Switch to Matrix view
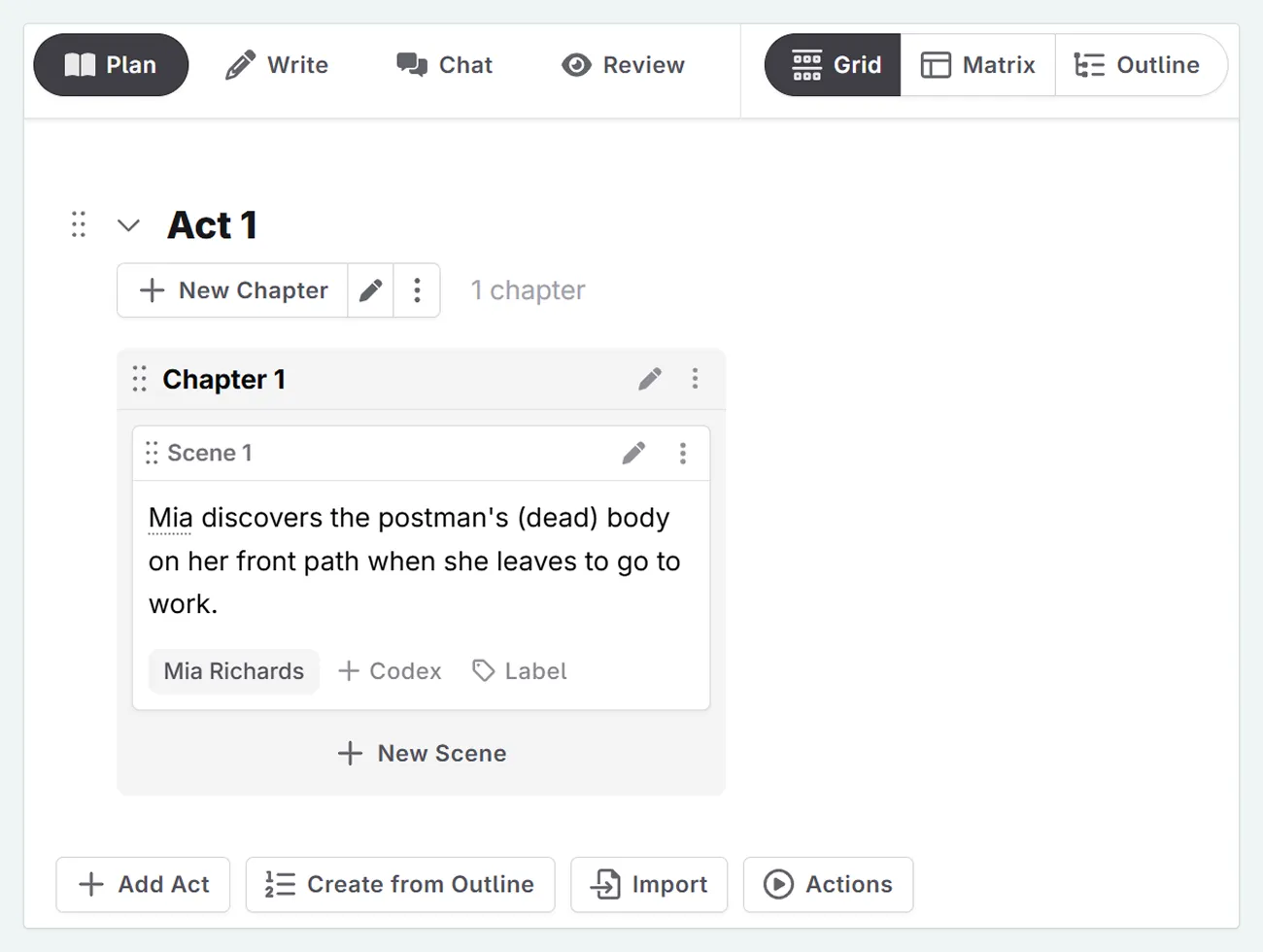The height and width of the screenshot is (952, 1263). point(979,64)
